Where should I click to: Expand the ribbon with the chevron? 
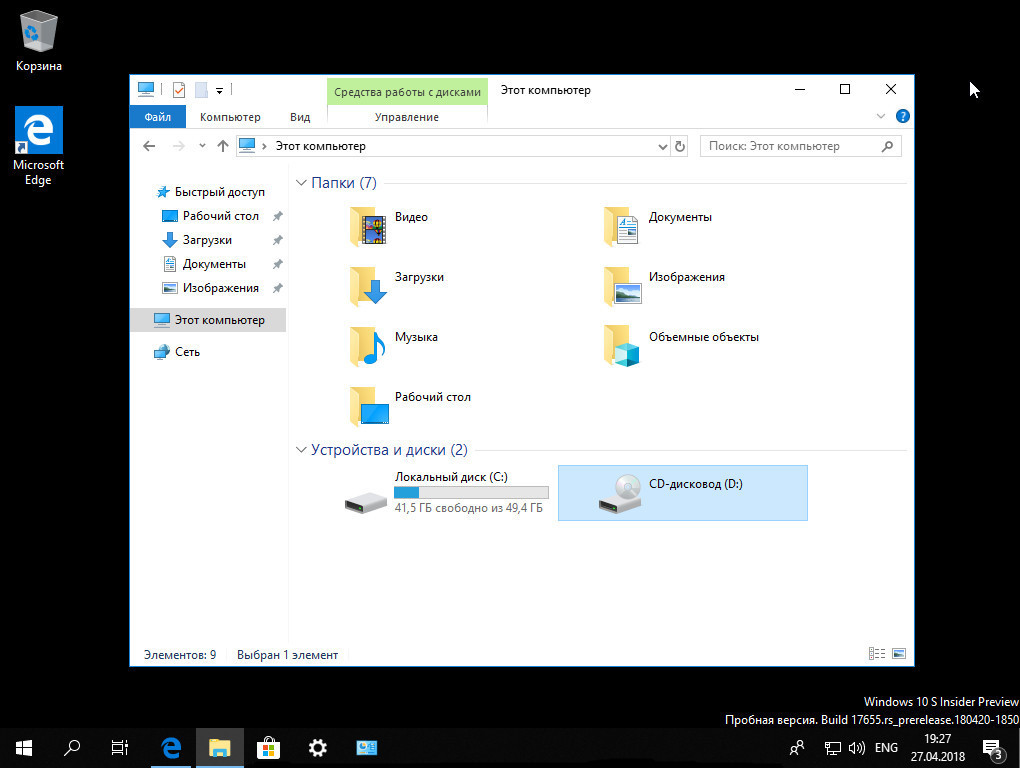tap(880, 116)
